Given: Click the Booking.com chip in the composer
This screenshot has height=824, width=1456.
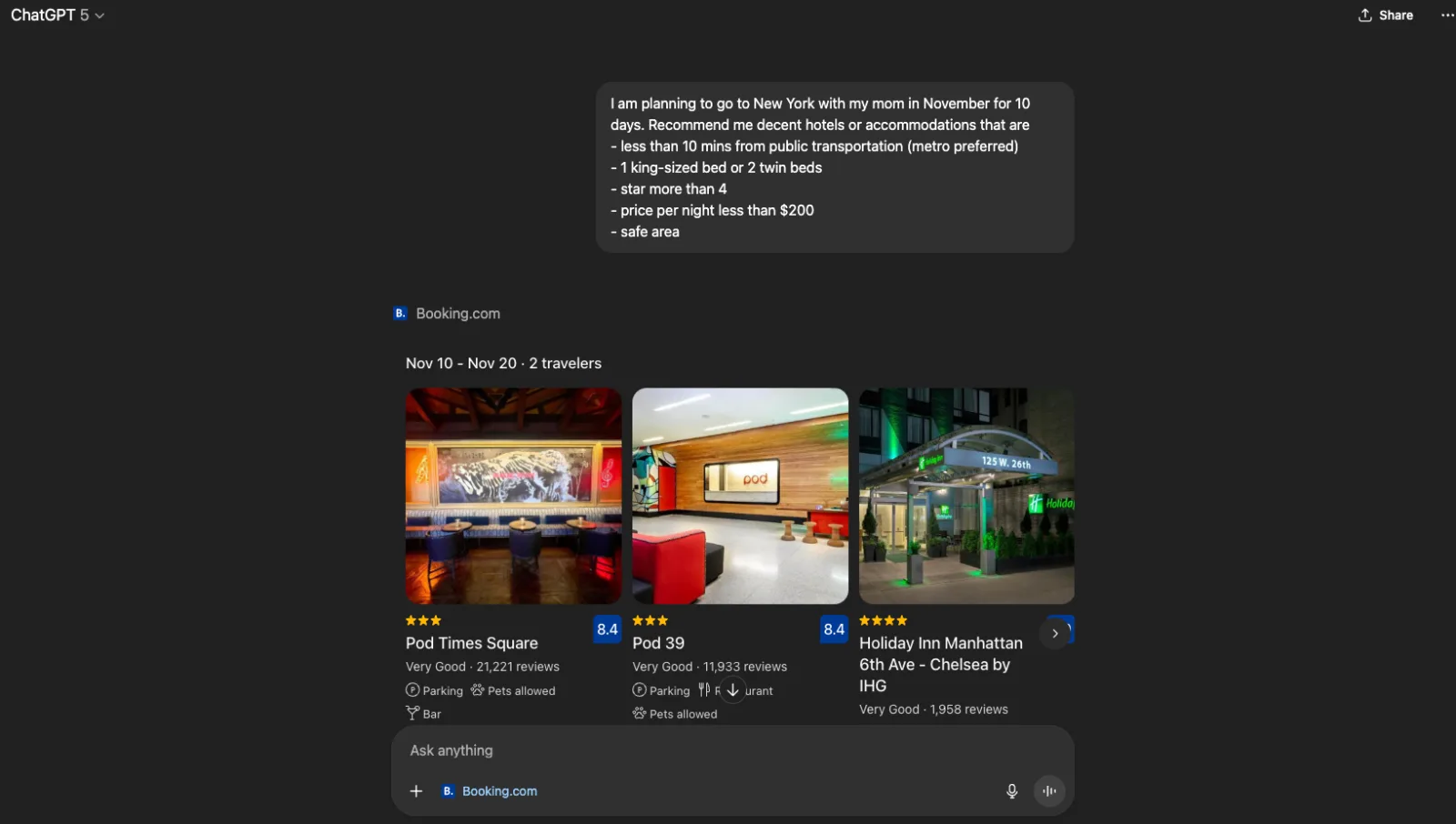Looking at the screenshot, I should [x=490, y=791].
